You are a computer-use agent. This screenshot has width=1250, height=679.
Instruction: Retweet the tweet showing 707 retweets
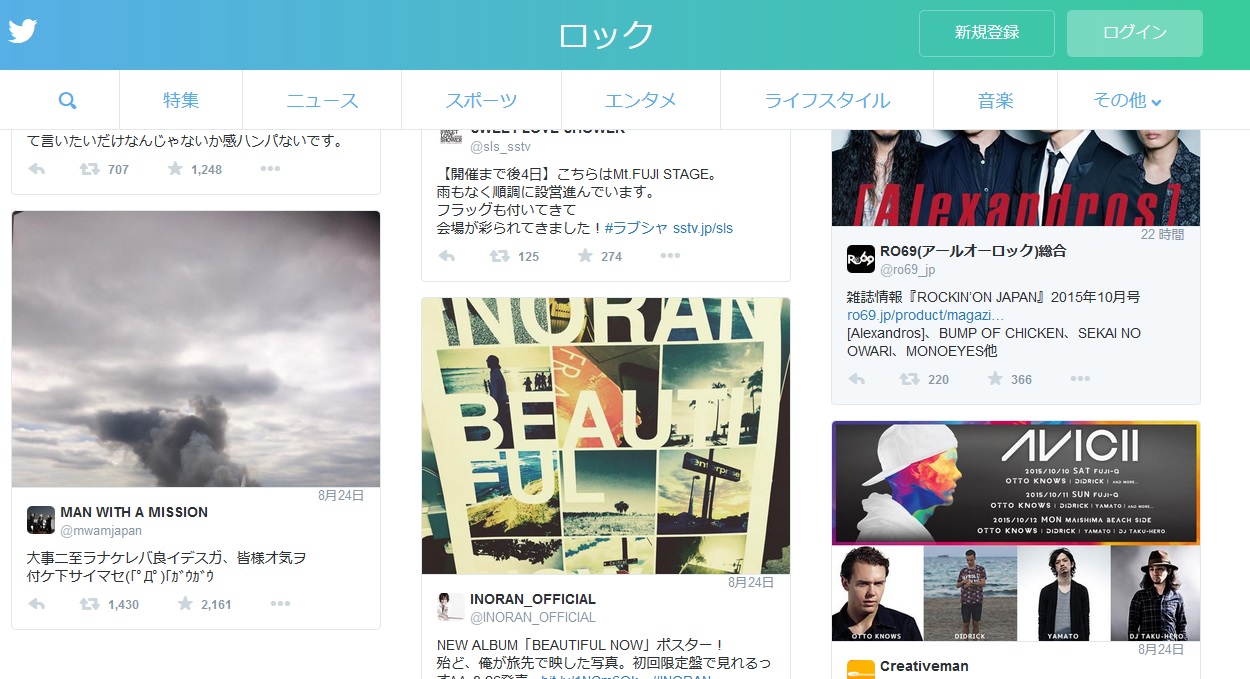point(90,169)
